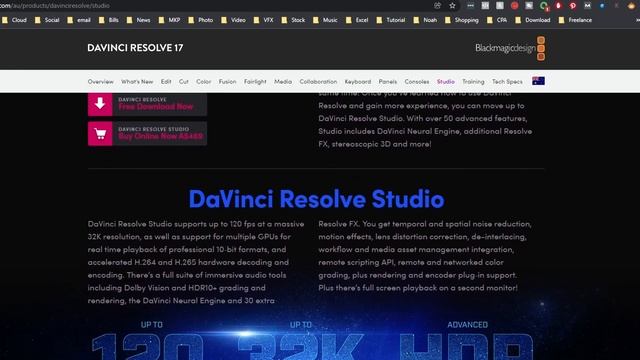Open the Video bookmarks folder
Viewport: 640px width, 360px height.
[233, 20]
